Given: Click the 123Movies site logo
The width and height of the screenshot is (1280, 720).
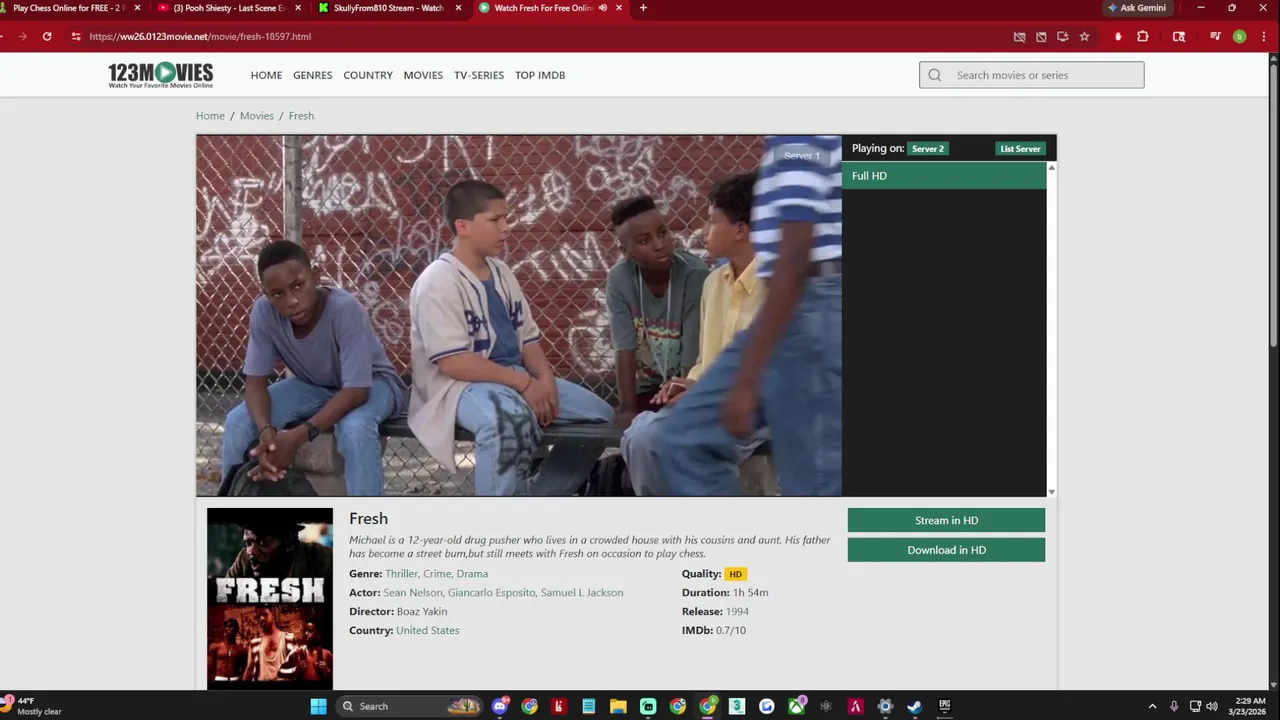Looking at the screenshot, I should point(160,75).
